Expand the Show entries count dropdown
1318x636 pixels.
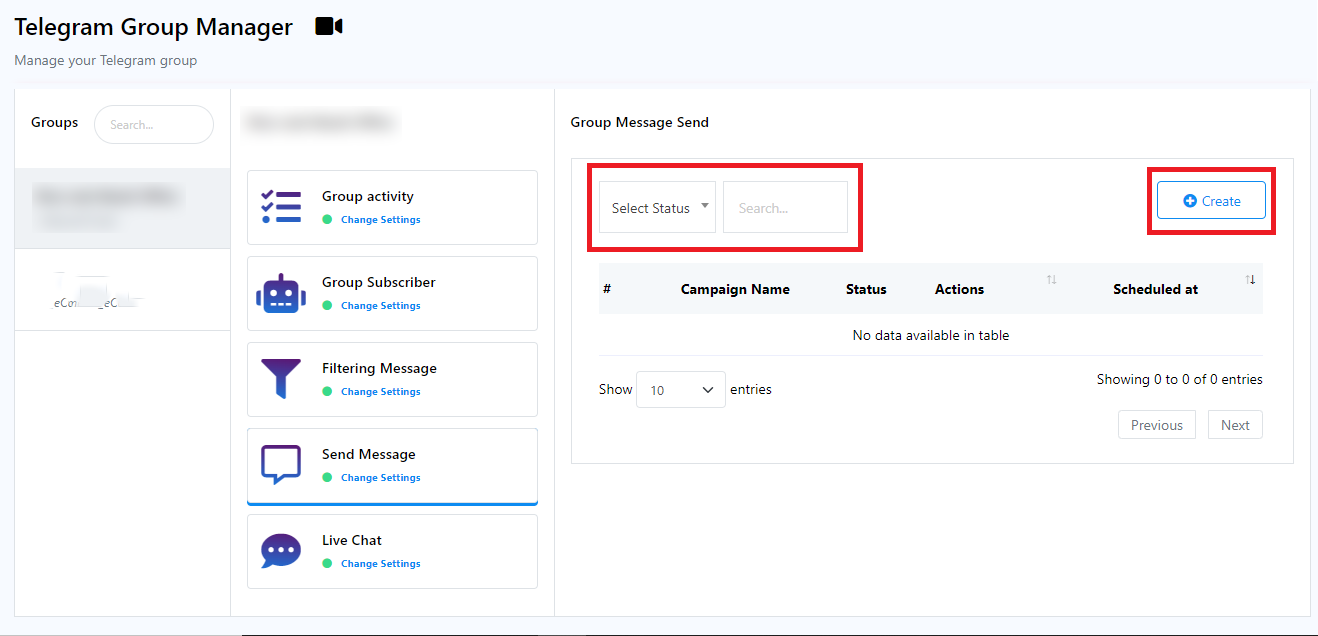pyautogui.click(x=681, y=390)
